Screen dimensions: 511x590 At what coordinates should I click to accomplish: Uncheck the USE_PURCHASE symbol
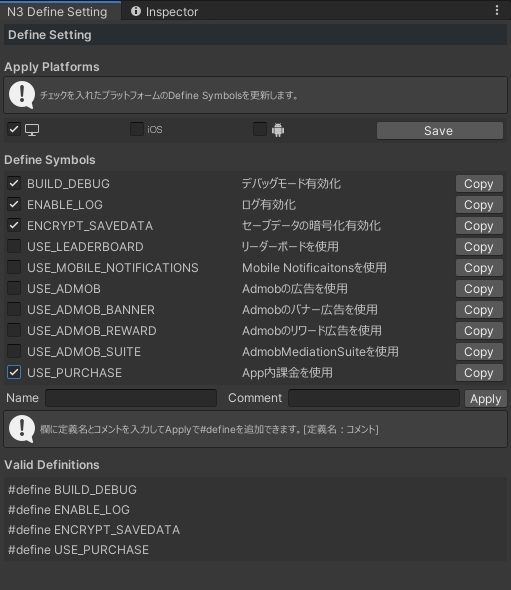click(14, 373)
